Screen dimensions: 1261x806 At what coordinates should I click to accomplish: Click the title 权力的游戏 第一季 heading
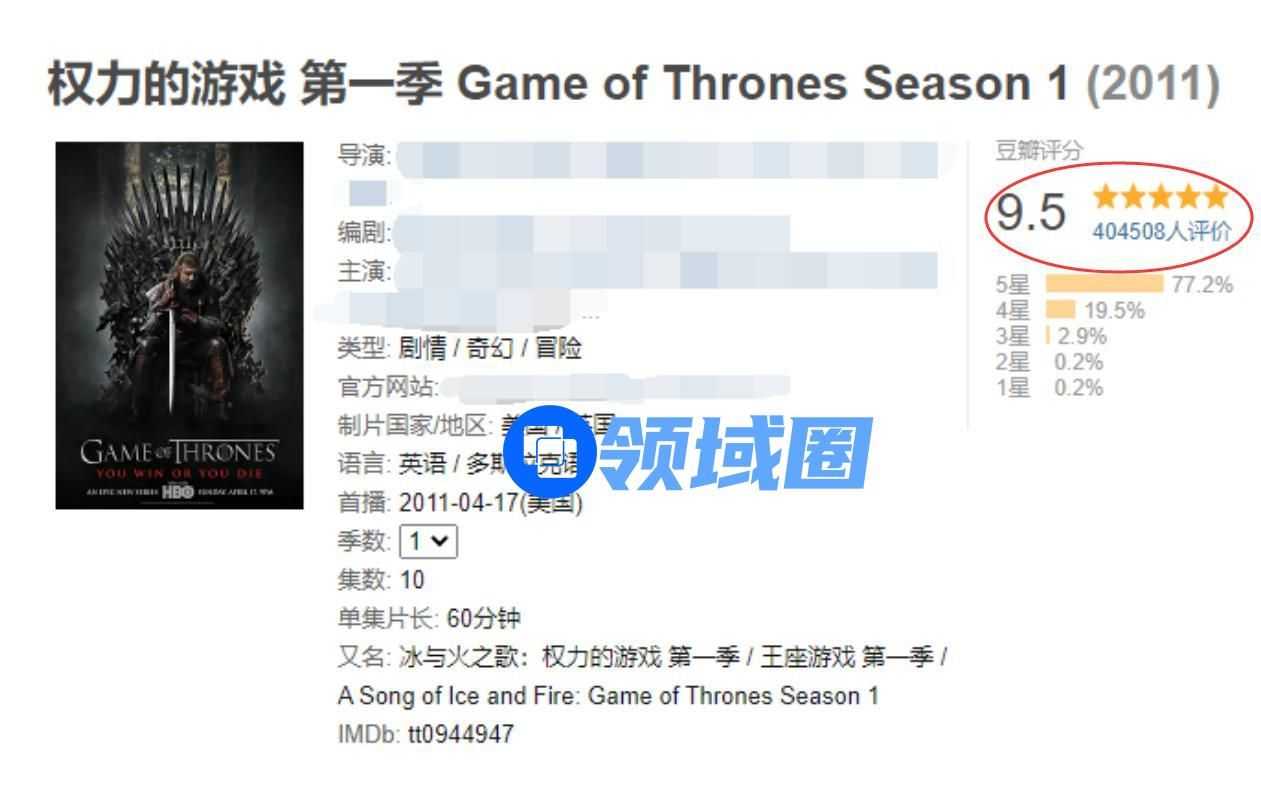245,85
